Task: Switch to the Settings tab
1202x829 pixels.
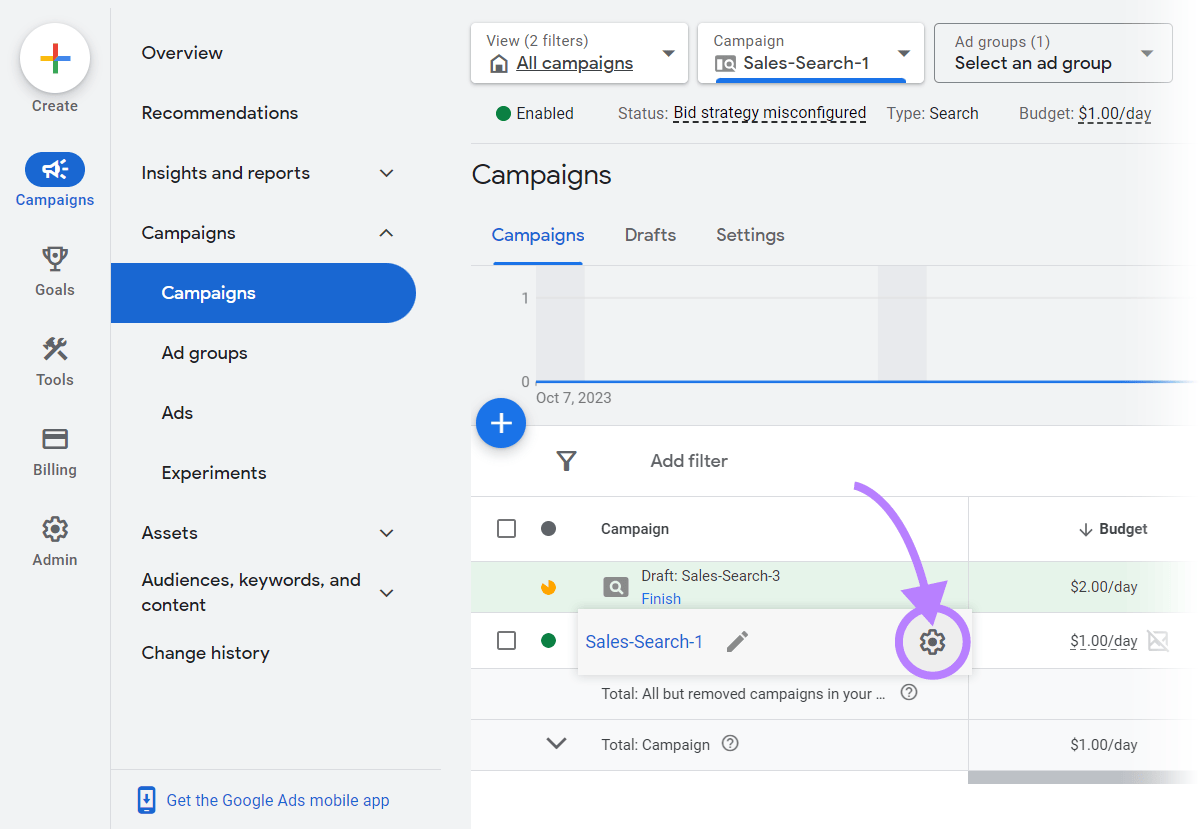Action: tap(749, 235)
